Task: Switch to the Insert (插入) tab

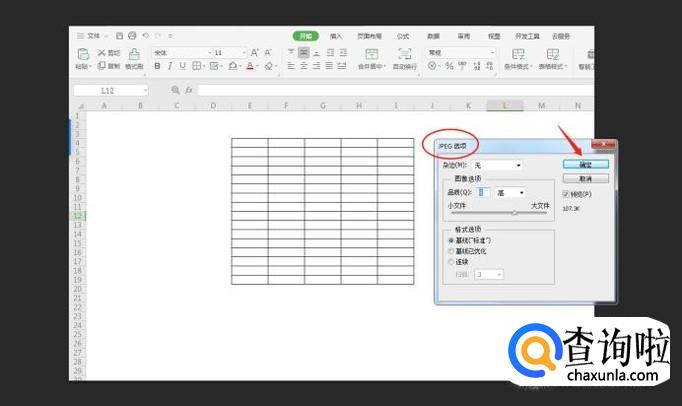Action: 336,36
